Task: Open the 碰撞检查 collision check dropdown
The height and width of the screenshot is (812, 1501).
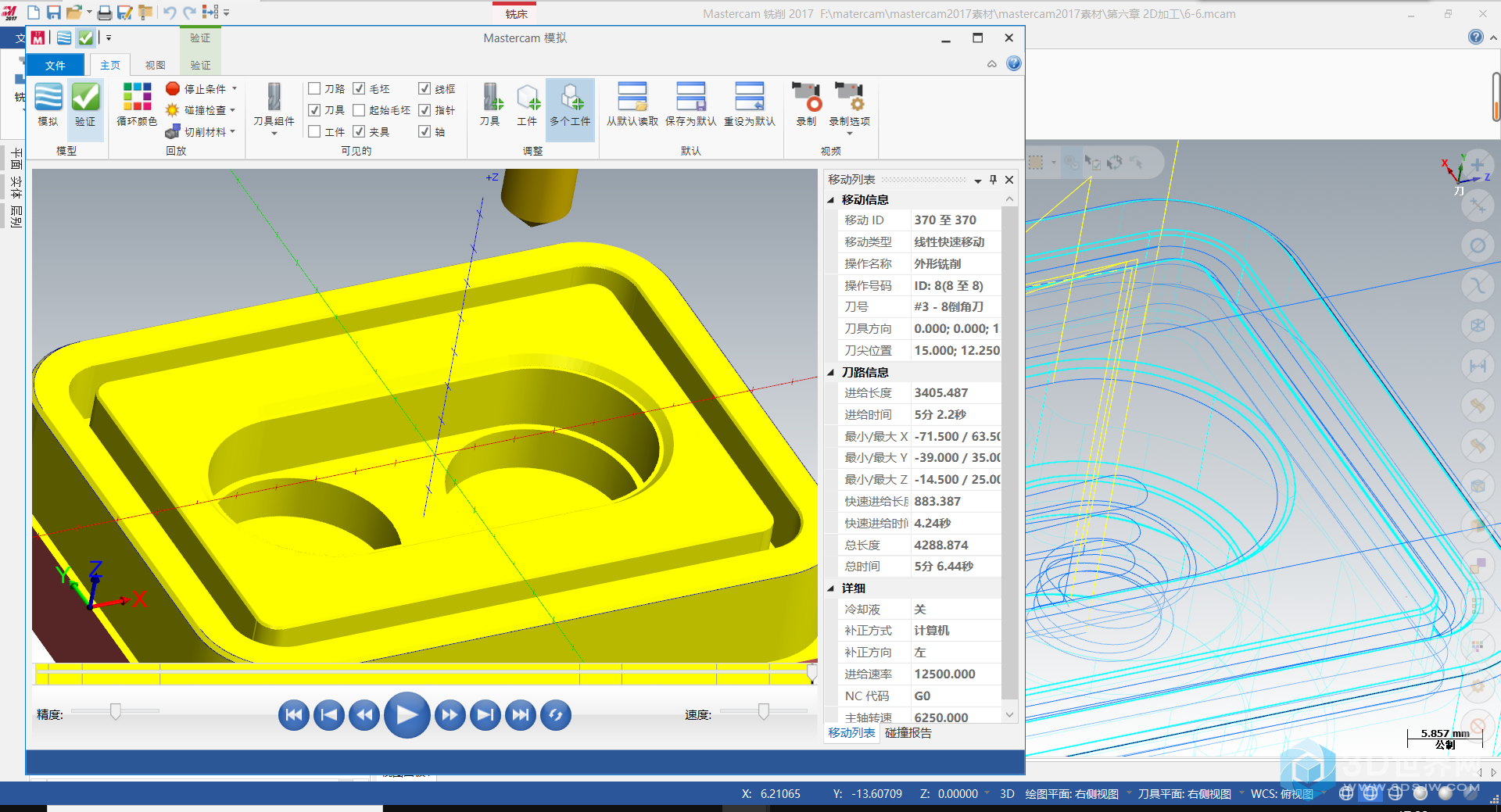Action: pyautogui.click(x=202, y=110)
